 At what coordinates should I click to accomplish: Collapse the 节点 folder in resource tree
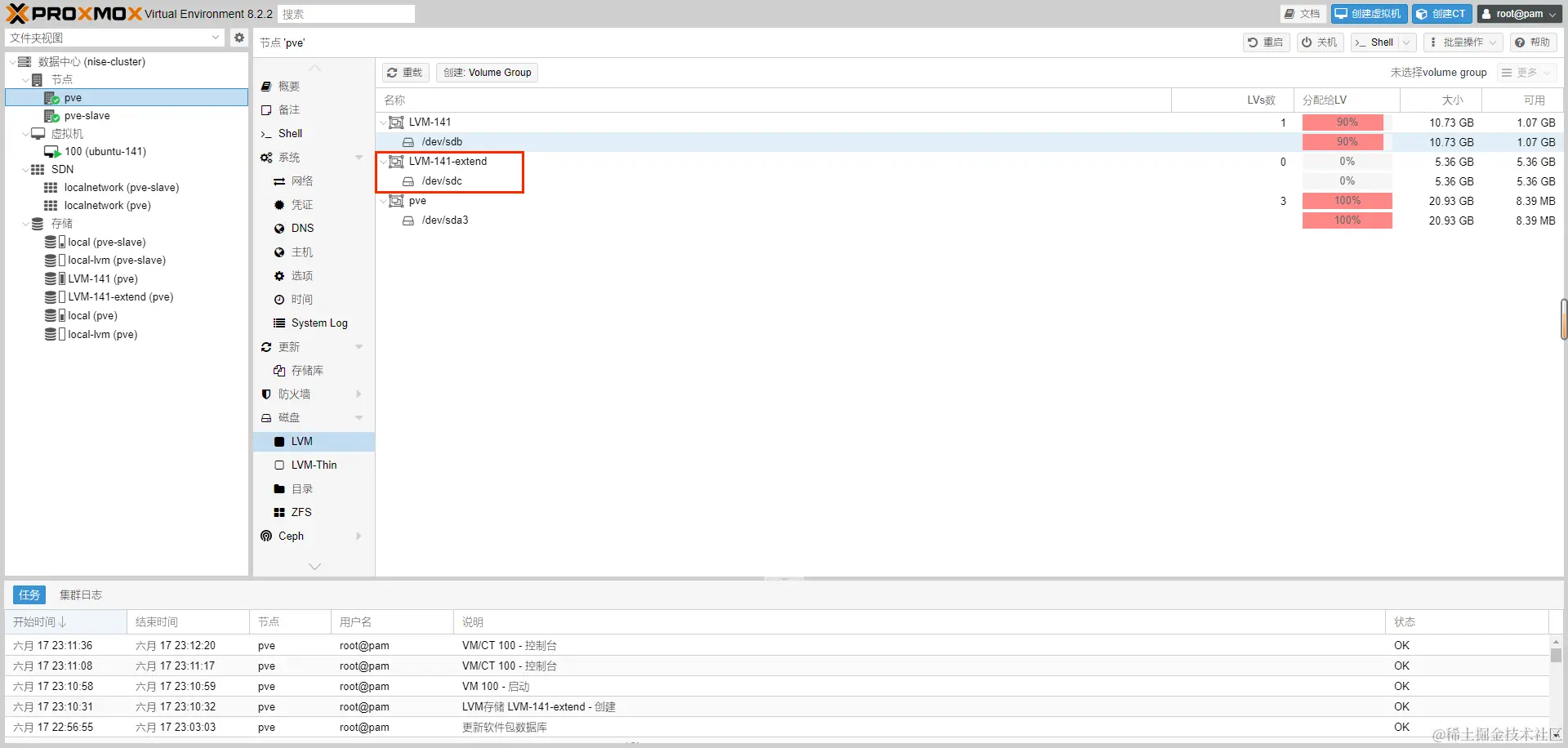pos(25,80)
